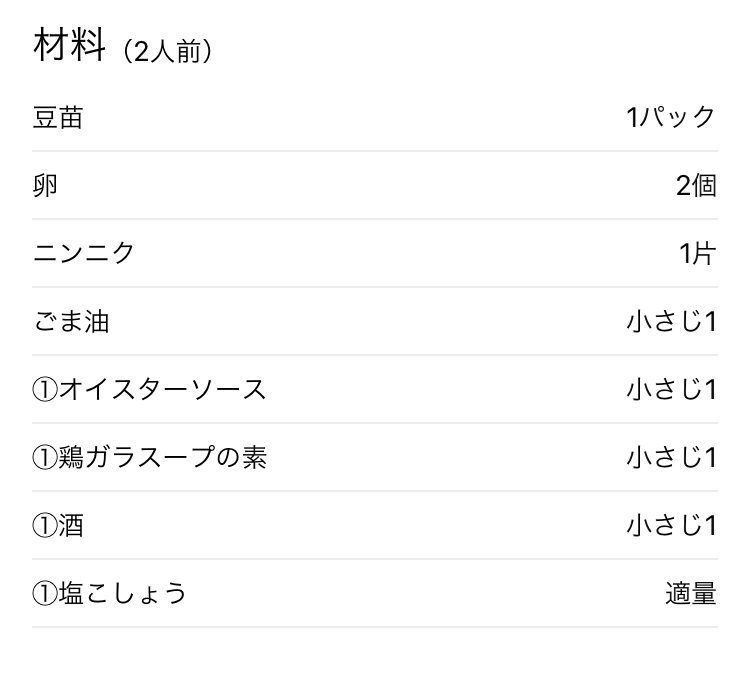Click the ① marker before 酒
The width and height of the screenshot is (750, 675).
(45, 525)
